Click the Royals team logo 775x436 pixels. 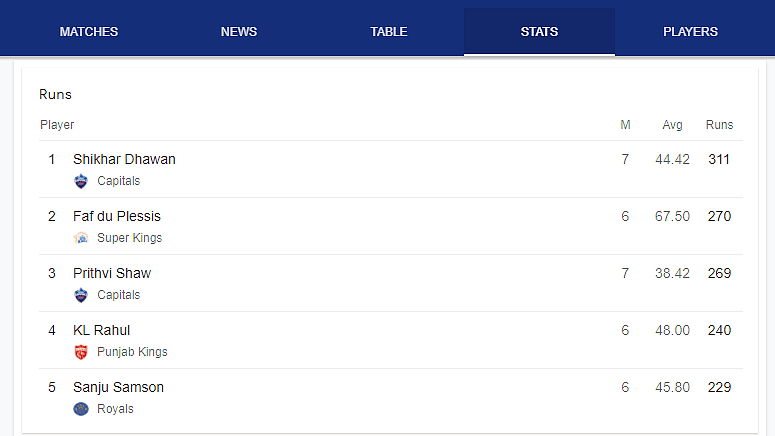point(81,409)
